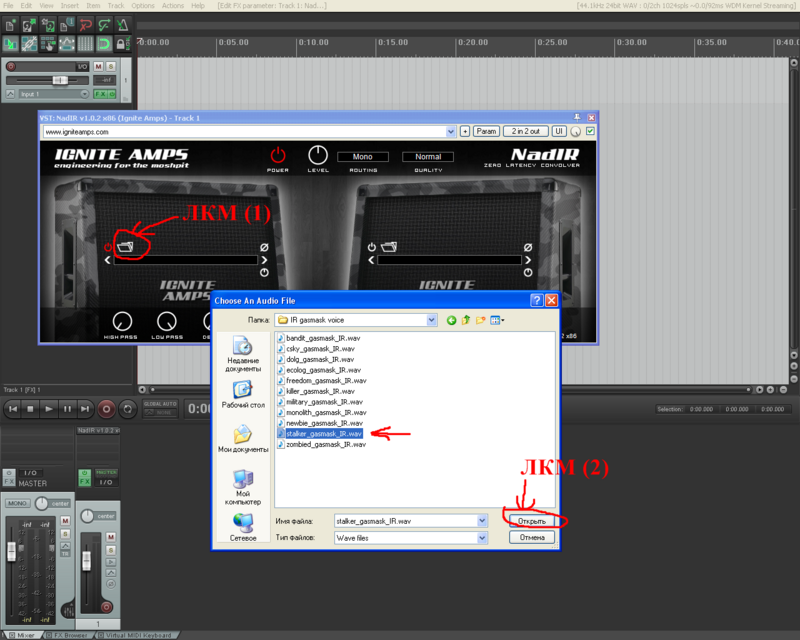The height and width of the screenshot is (640, 800).
Task: Open the Track menu
Action: coord(117,6)
